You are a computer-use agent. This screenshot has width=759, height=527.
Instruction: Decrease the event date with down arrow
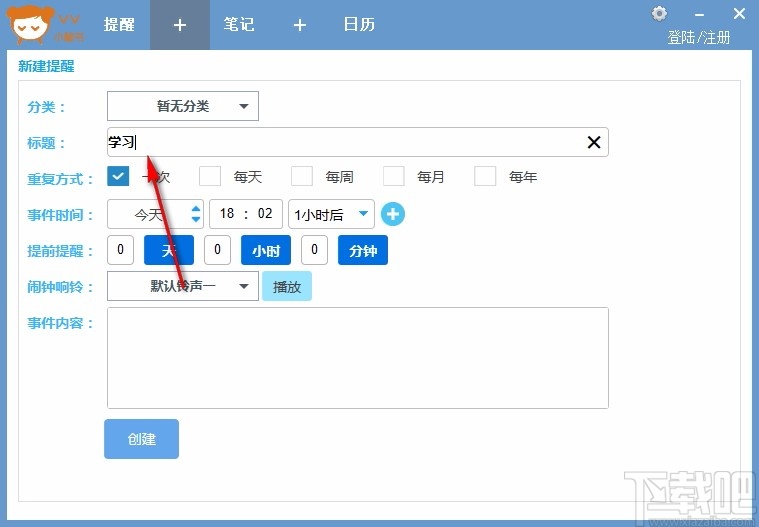click(196, 219)
